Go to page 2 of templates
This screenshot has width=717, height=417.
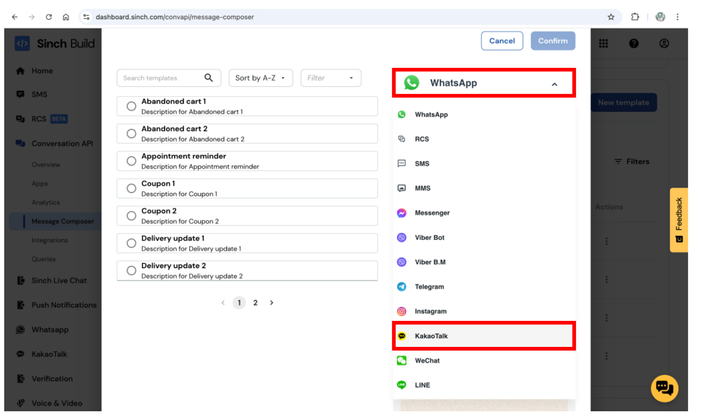255,303
